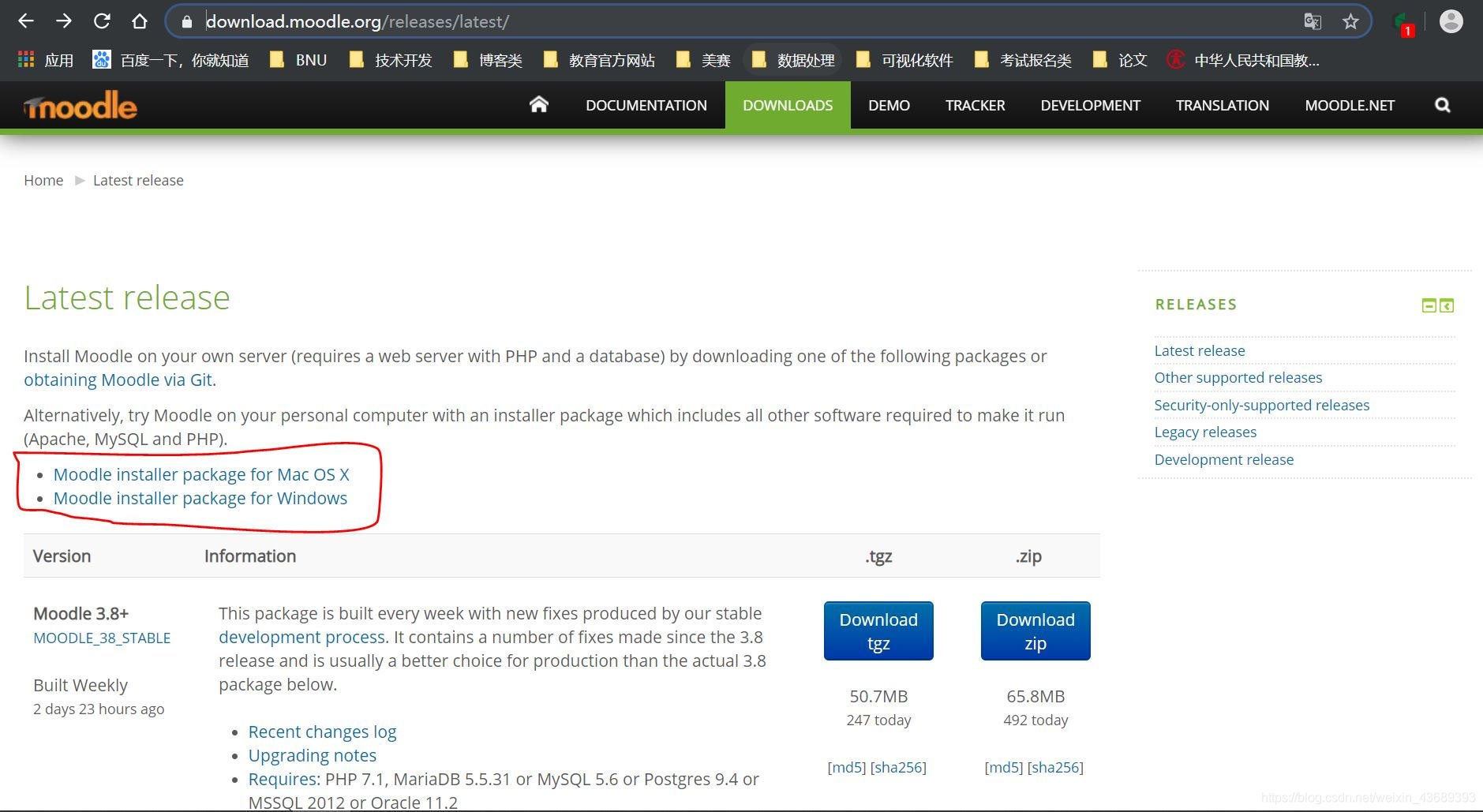Open the translate page icon
Screen dimensions: 1483x812
pos(1313,21)
